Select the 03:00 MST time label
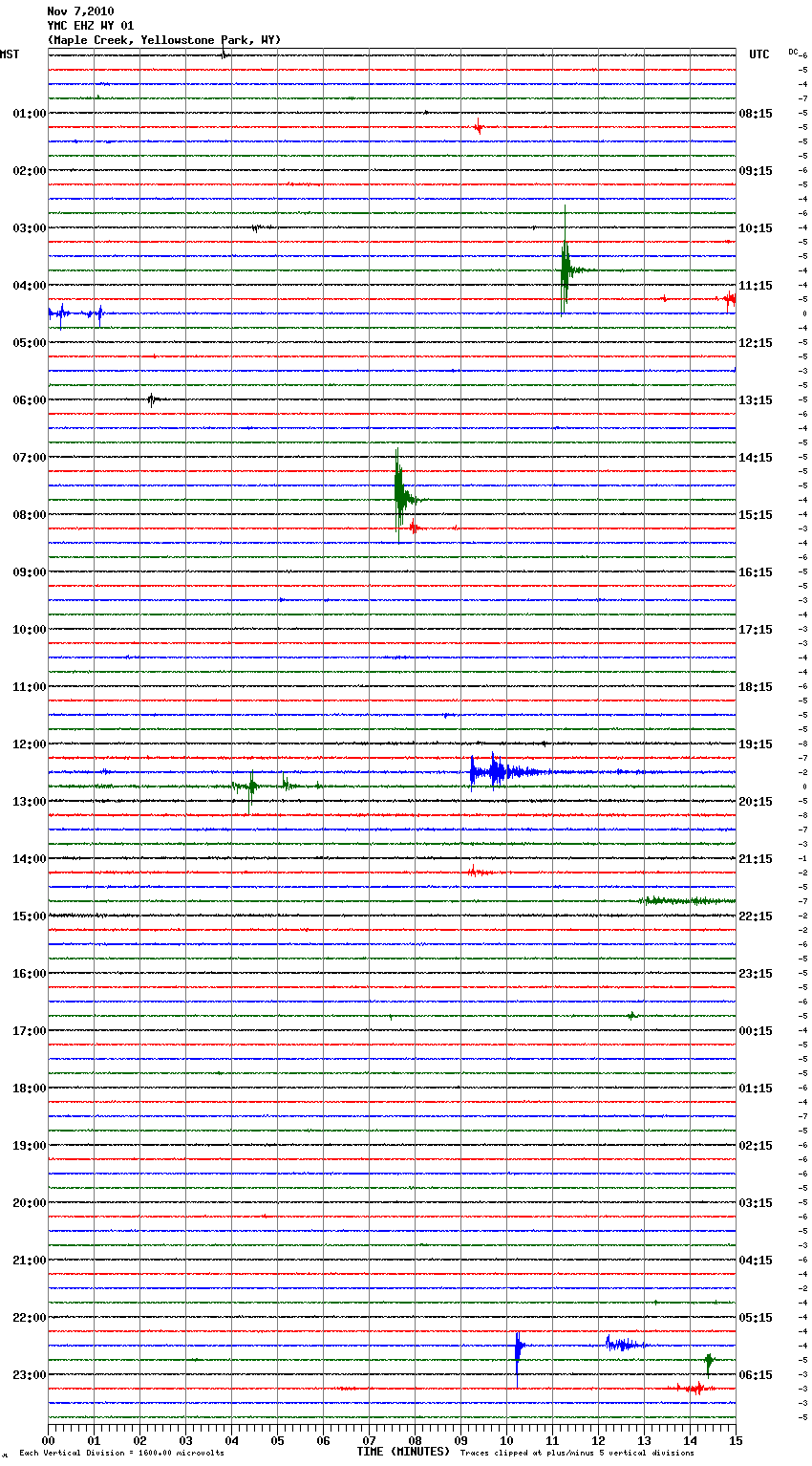 pyautogui.click(x=29, y=228)
